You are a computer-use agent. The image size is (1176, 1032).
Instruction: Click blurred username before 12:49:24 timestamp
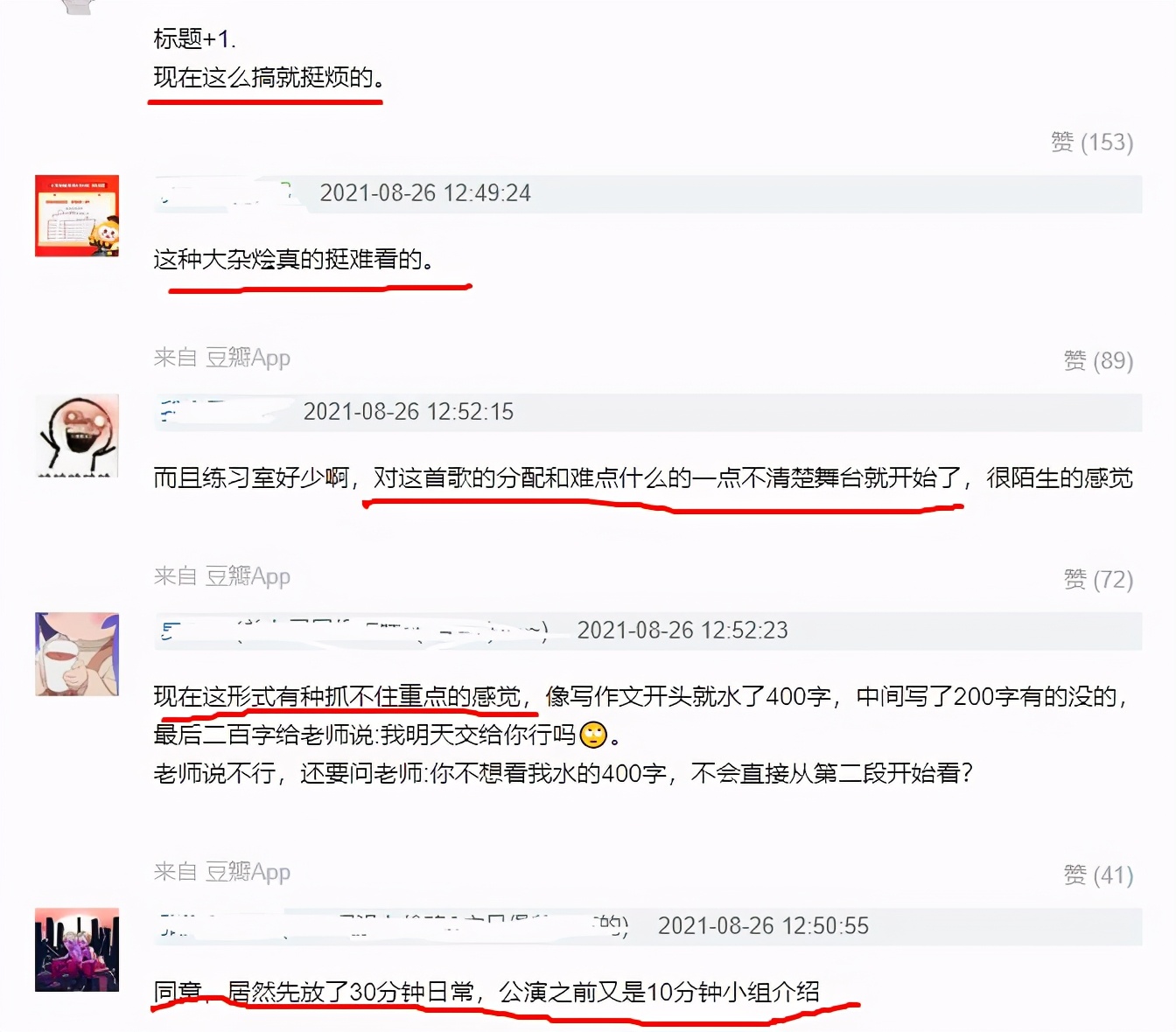click(x=226, y=193)
